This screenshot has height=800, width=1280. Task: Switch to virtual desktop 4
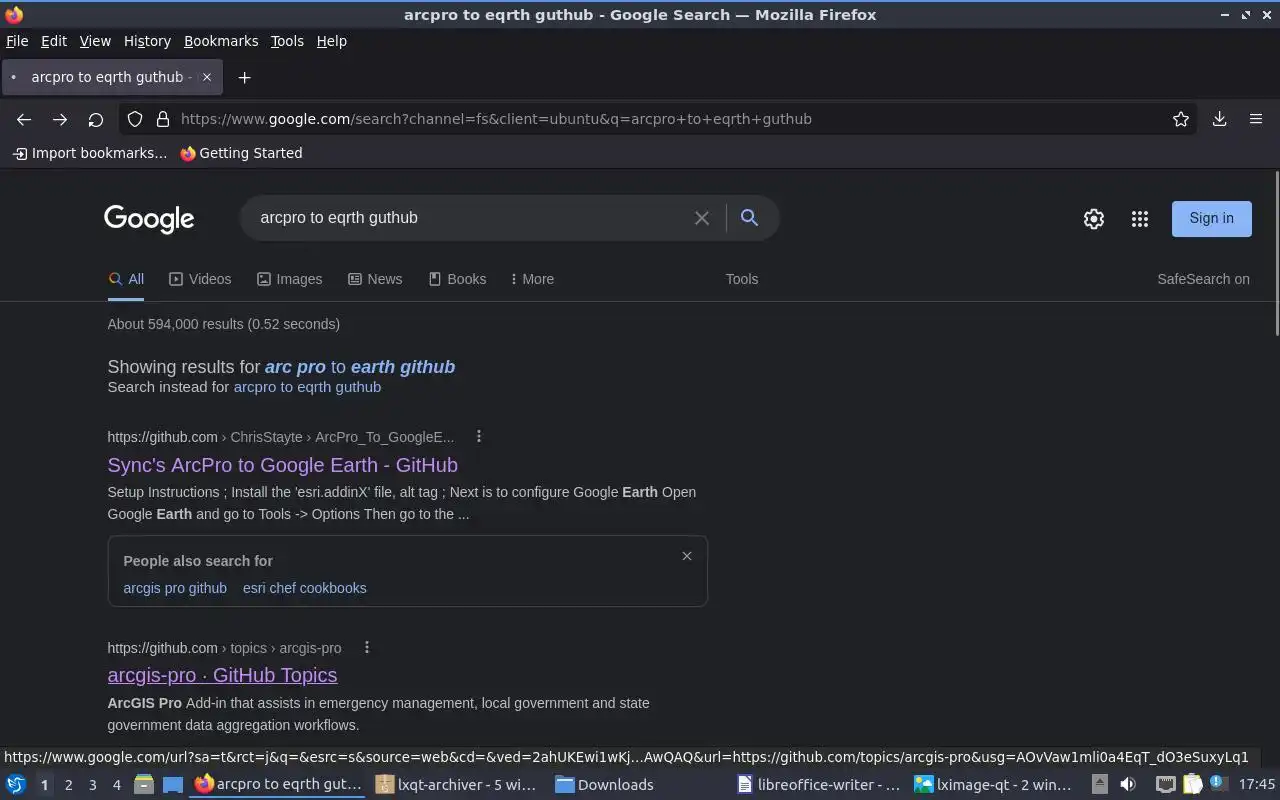[116, 785]
